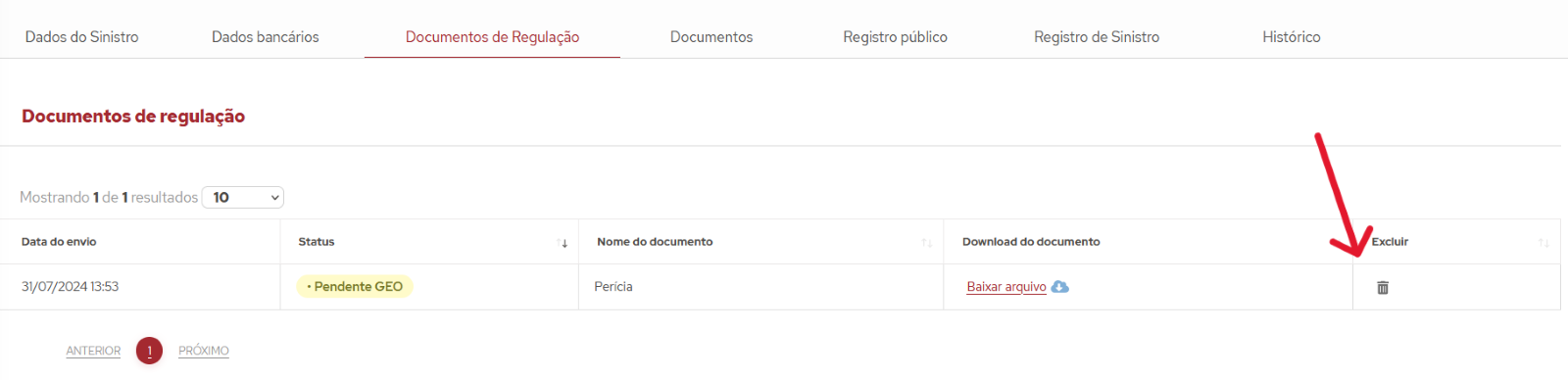Sort by Excluir column arrows

point(1543,243)
